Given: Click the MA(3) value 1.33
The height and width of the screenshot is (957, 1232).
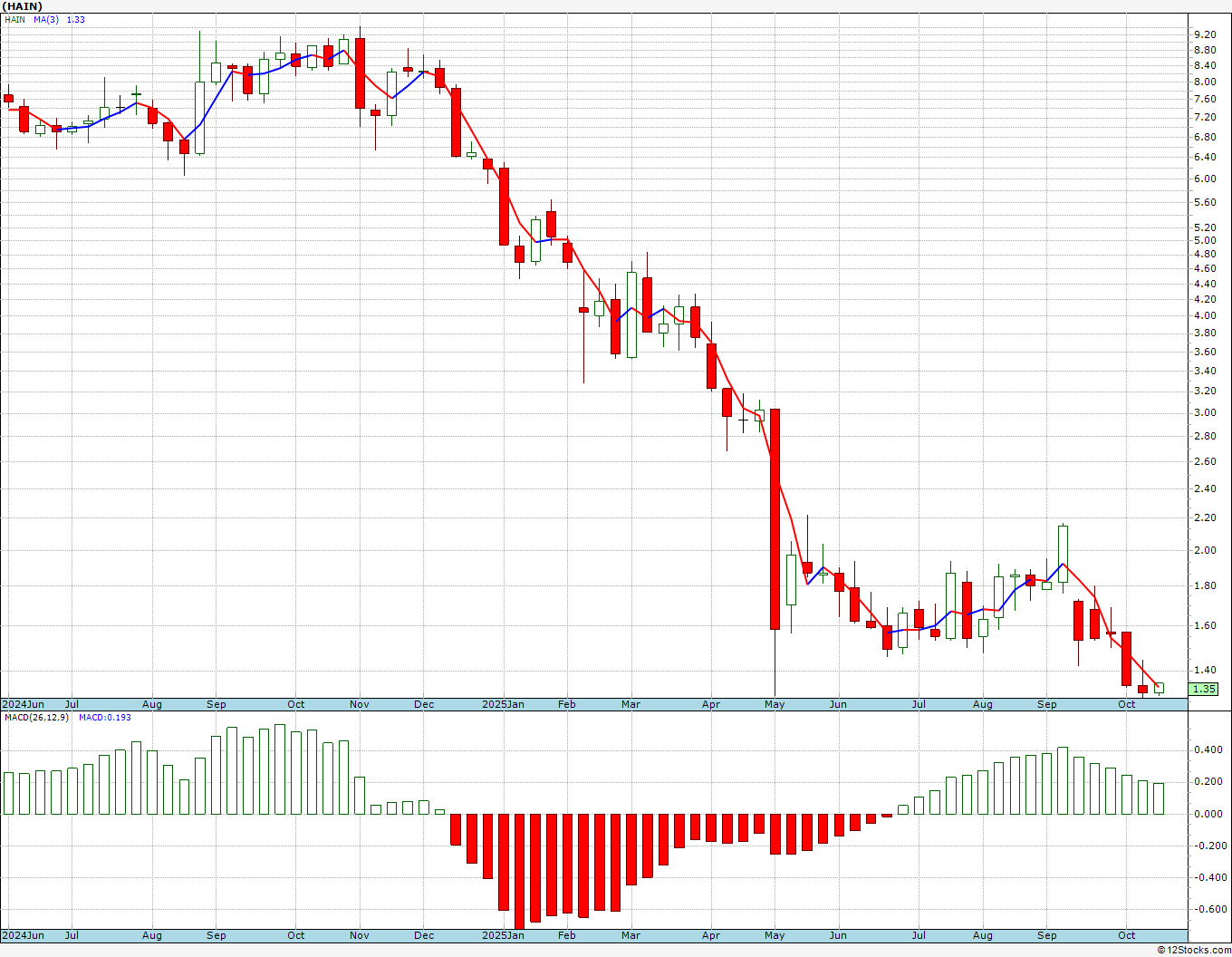Looking at the screenshot, I should 76,20.
